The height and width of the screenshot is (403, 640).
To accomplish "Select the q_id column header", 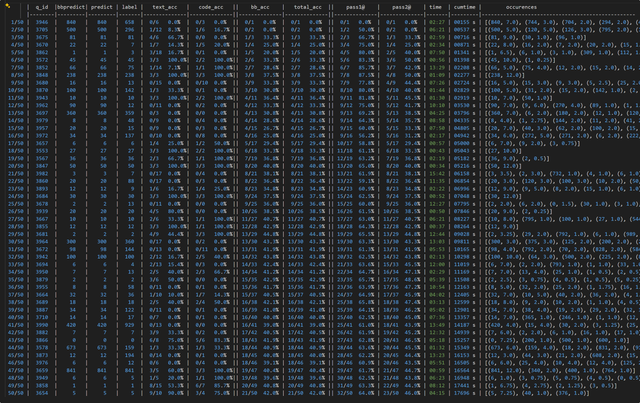I will click(42, 7).
